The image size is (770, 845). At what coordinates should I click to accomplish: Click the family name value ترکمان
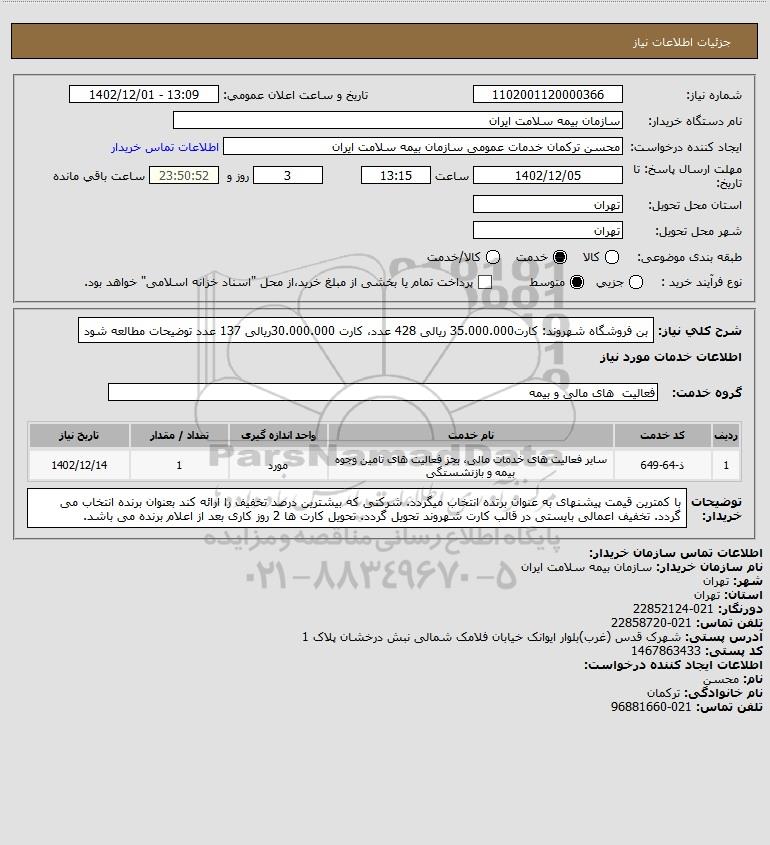663,692
